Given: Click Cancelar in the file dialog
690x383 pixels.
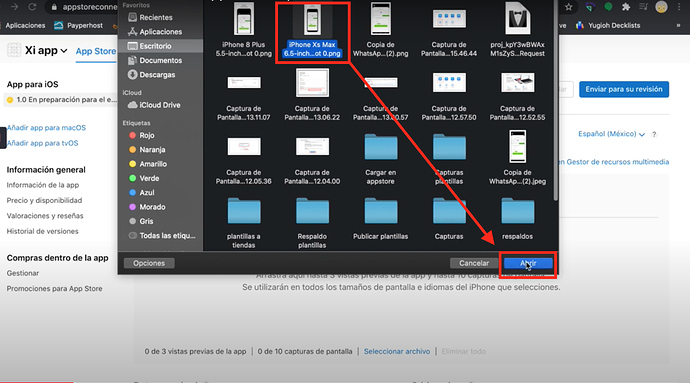Looking at the screenshot, I should tap(474, 263).
